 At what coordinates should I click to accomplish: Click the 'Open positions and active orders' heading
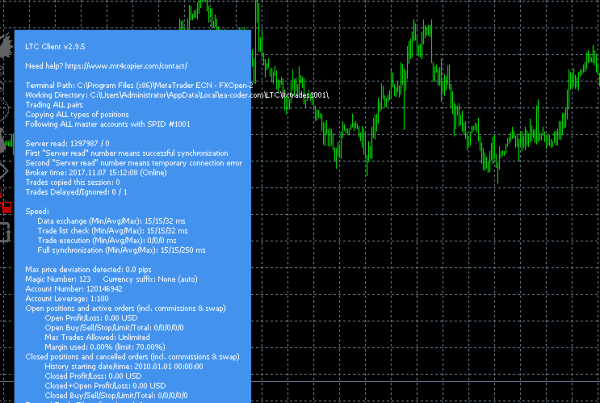pos(126,308)
